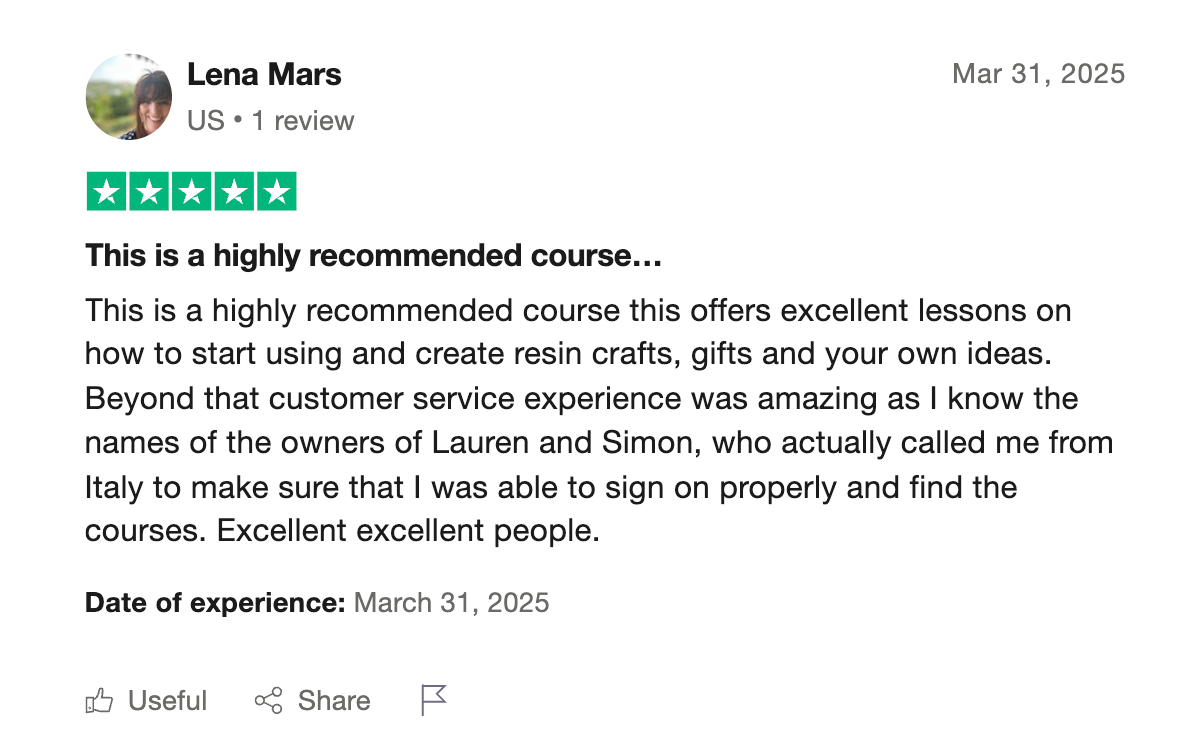
Task: Open the bold review title heading
Action: point(373,256)
